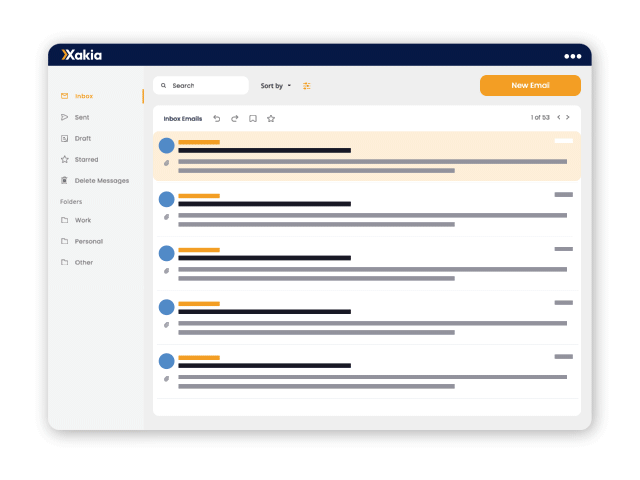Click the first email's attachment paperclip

click(167, 163)
